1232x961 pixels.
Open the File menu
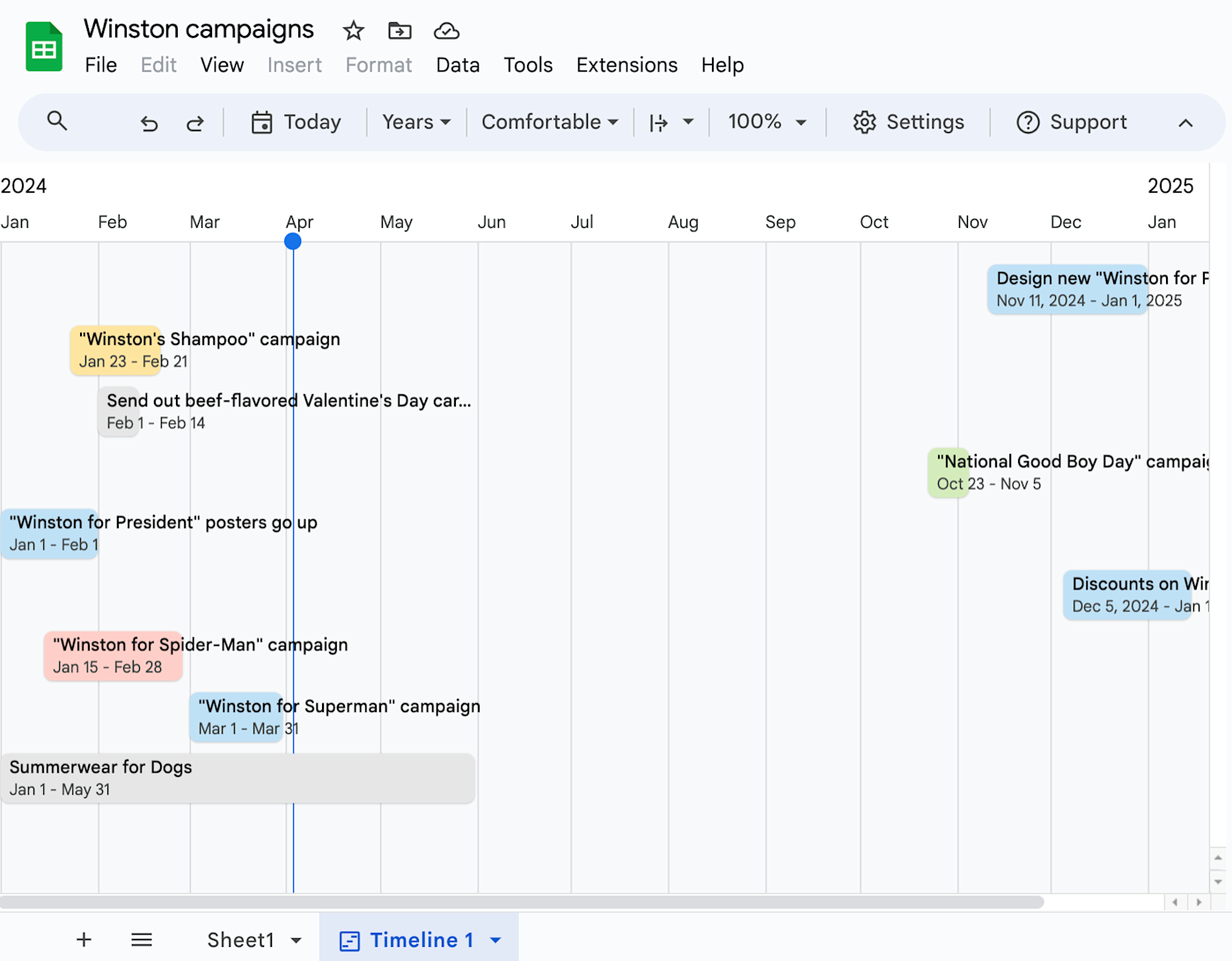click(x=101, y=65)
